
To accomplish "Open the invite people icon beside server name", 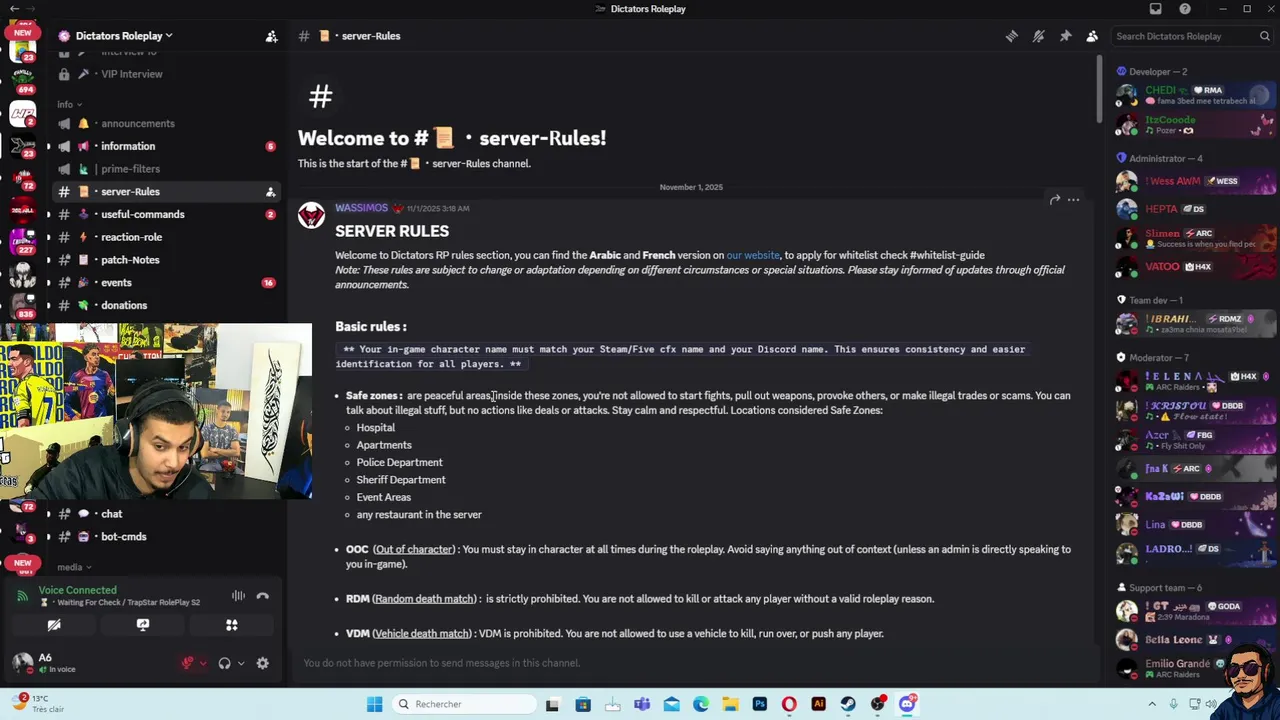I will 271,36.
